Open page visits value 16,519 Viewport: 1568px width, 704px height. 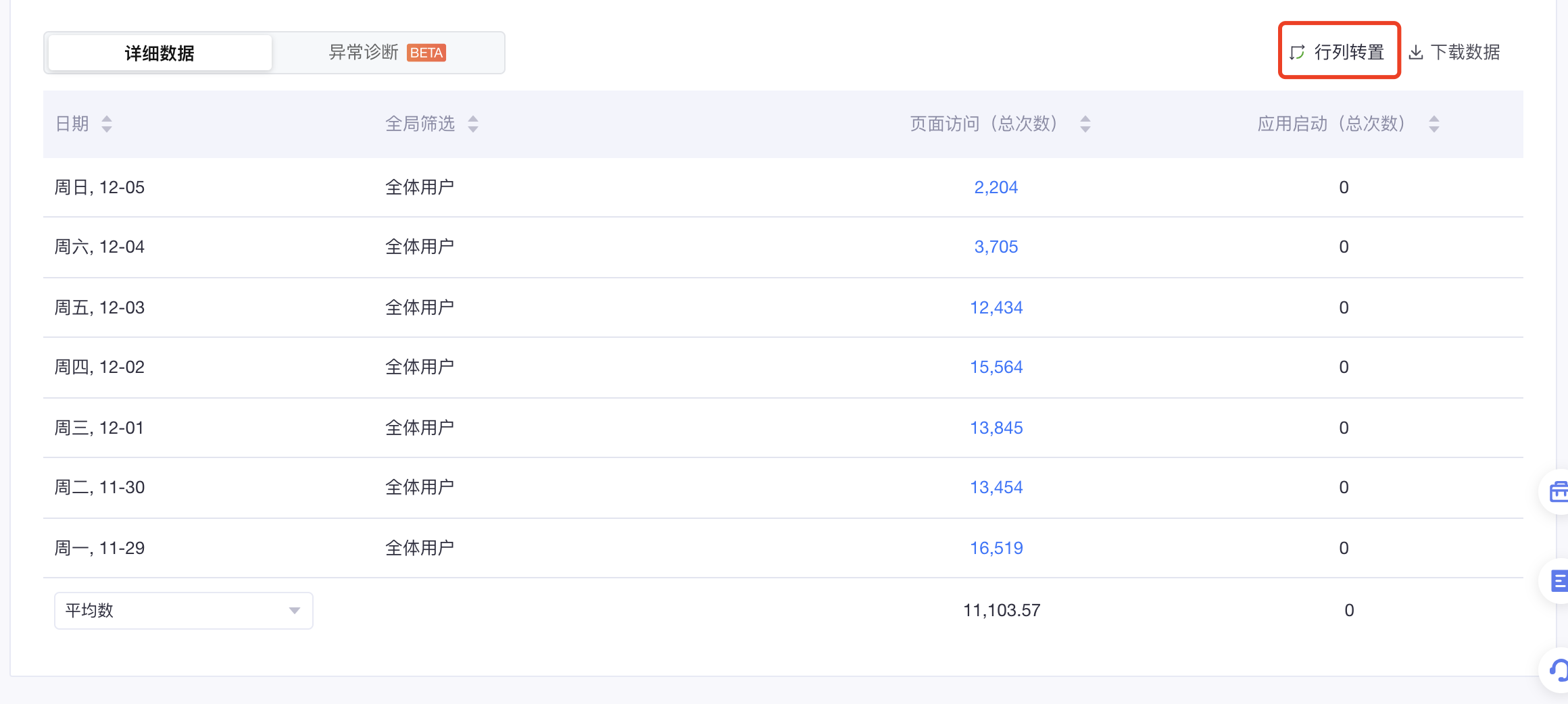(996, 548)
